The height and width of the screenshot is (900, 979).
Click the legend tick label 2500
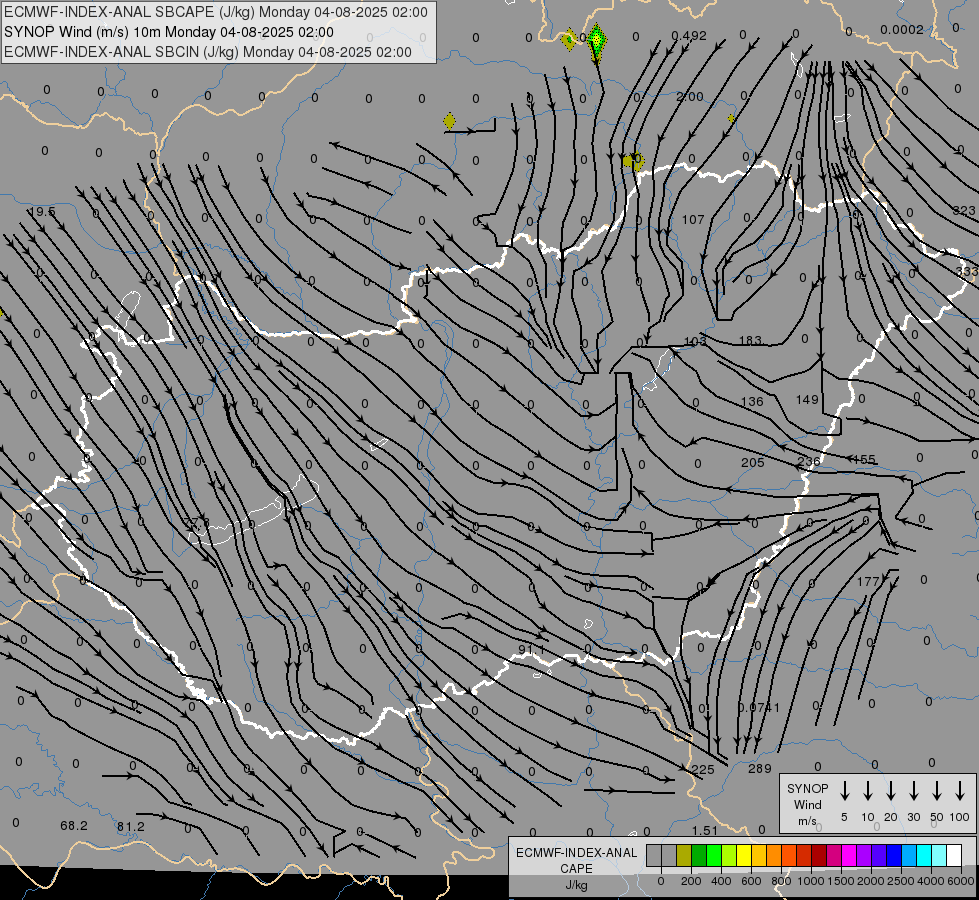tap(900, 881)
